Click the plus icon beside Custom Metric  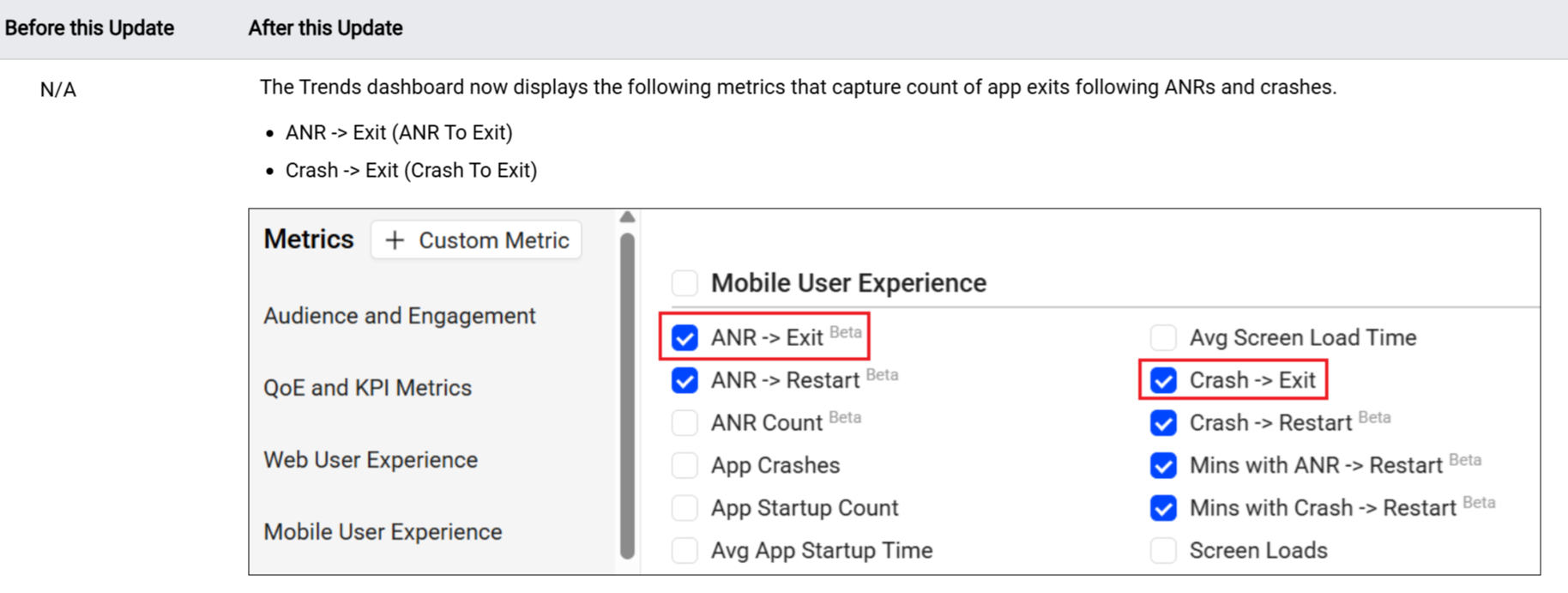tap(395, 240)
